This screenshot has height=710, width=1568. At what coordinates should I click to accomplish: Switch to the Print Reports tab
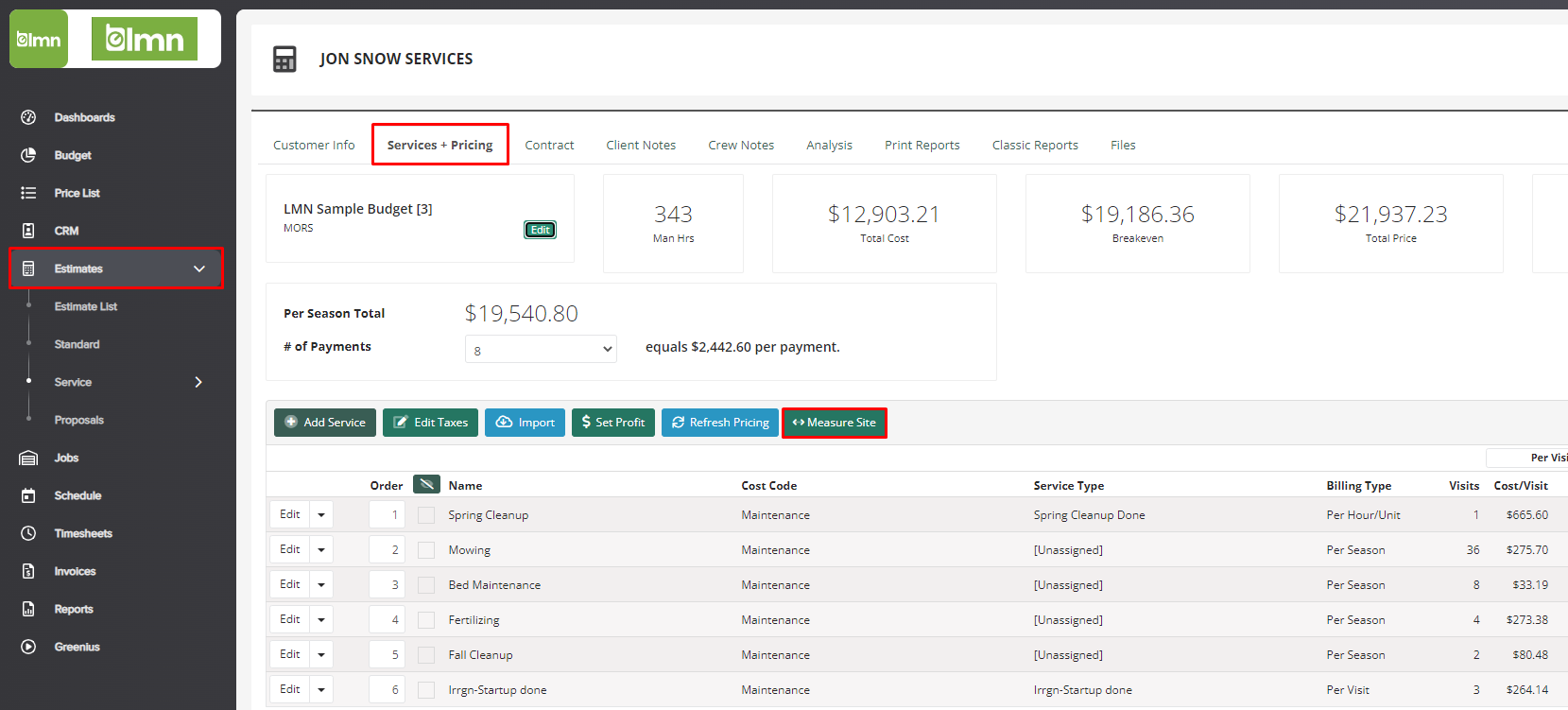coord(922,145)
